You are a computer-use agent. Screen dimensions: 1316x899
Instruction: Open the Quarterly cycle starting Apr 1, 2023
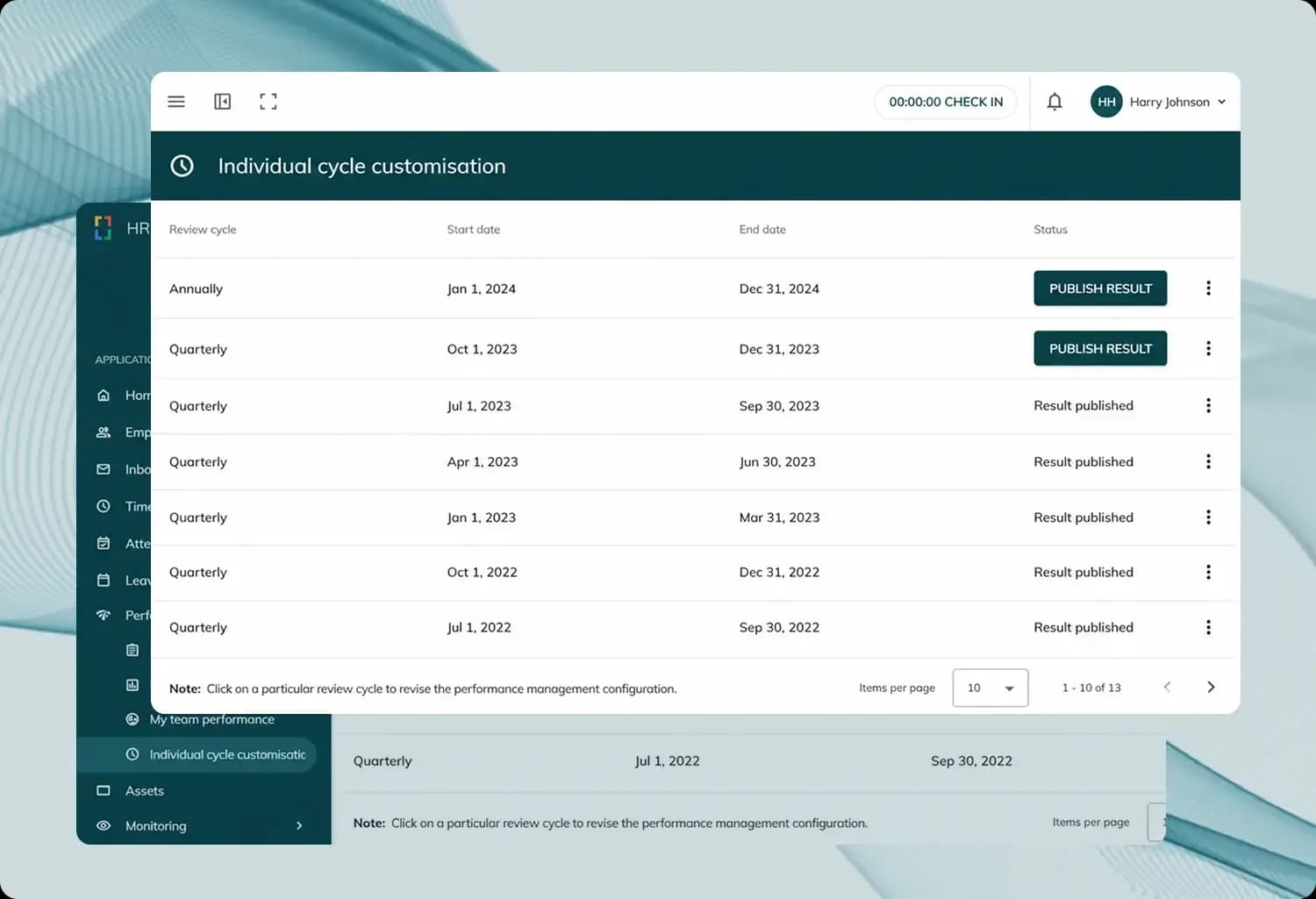click(693, 462)
